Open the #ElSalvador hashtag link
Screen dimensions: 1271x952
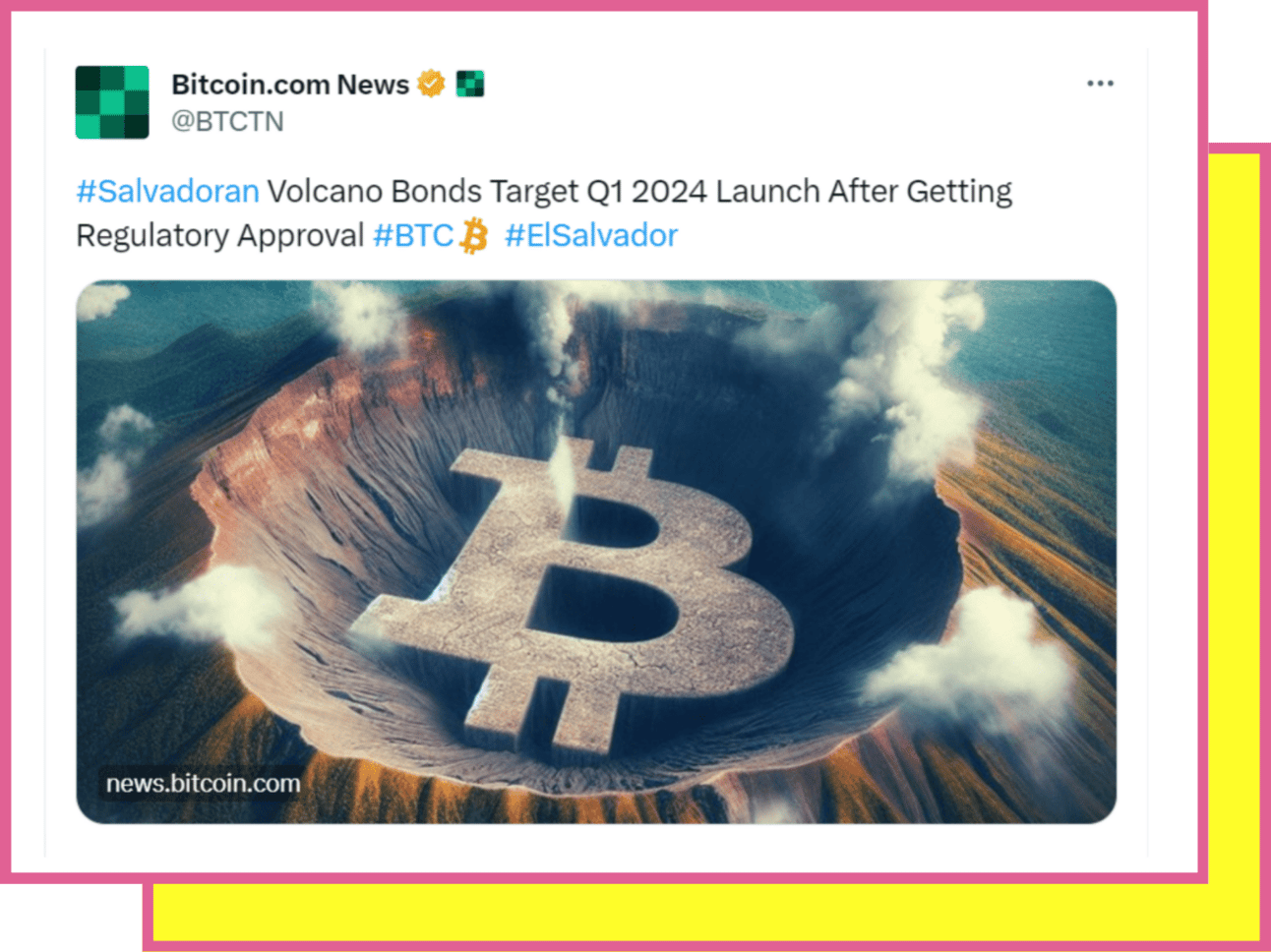(591, 236)
